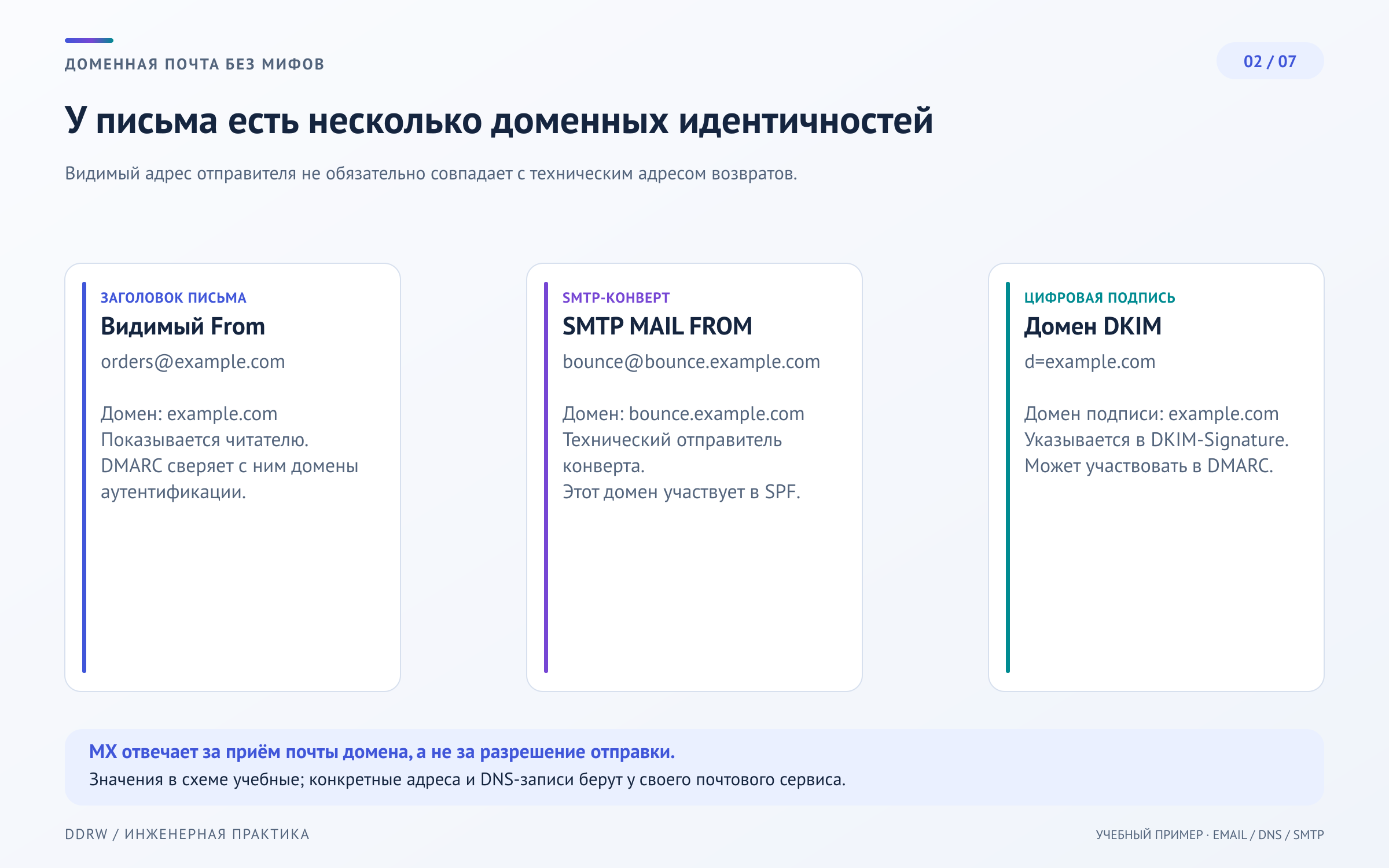Select the Домен DKIM heading

[x=1093, y=326]
